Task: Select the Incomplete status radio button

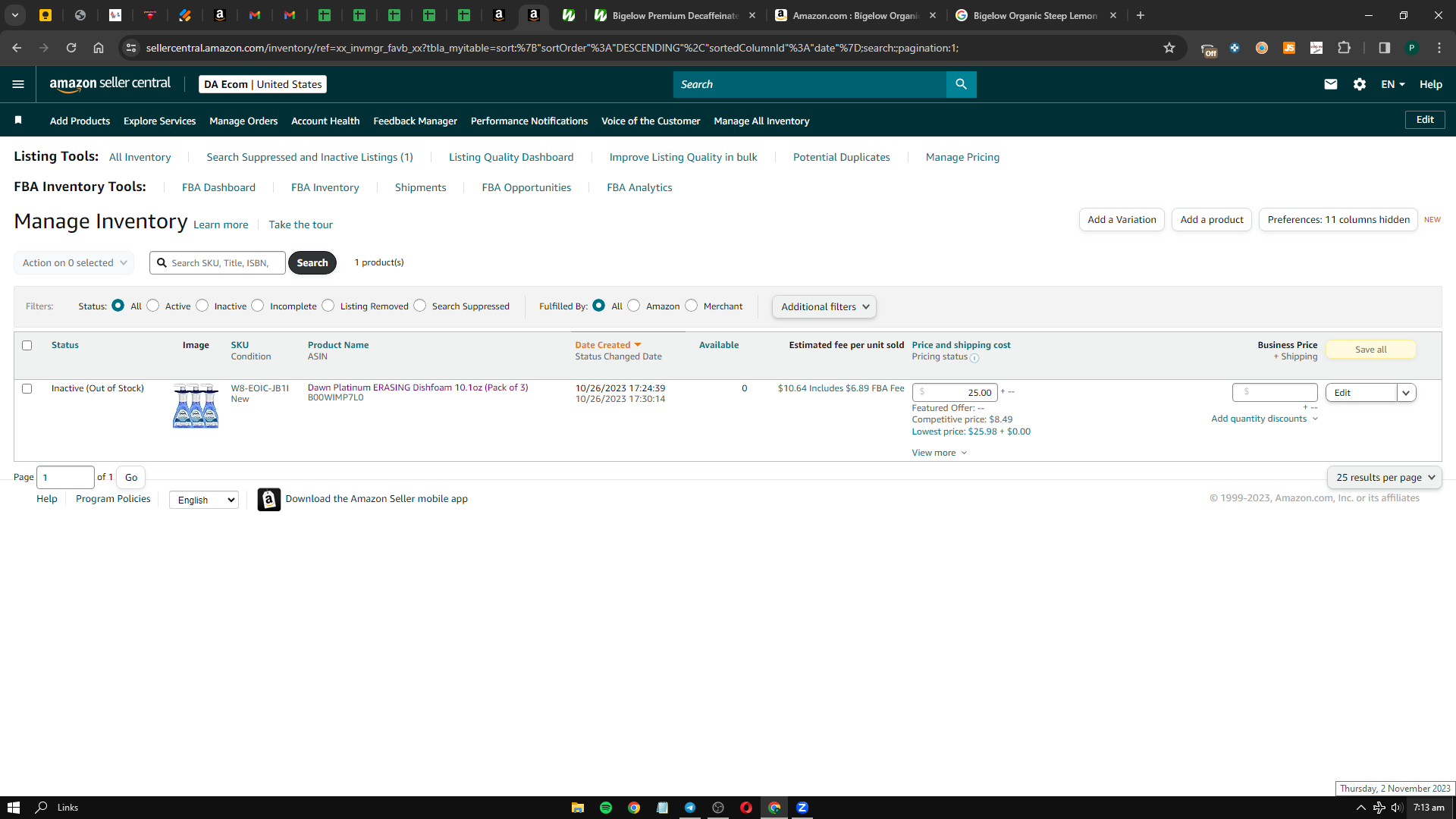Action: pos(258,305)
